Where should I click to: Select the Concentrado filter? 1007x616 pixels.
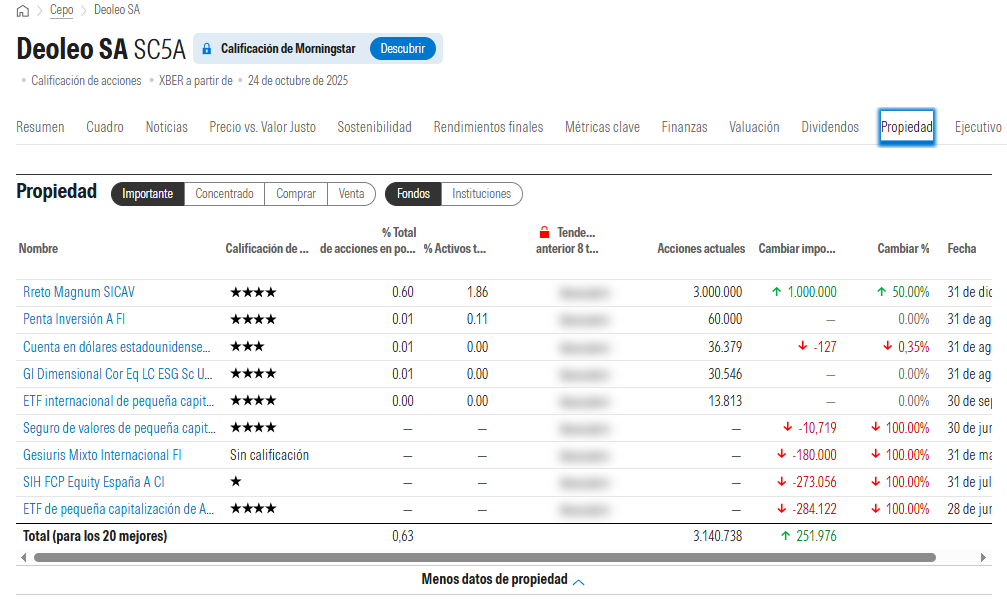coord(224,194)
